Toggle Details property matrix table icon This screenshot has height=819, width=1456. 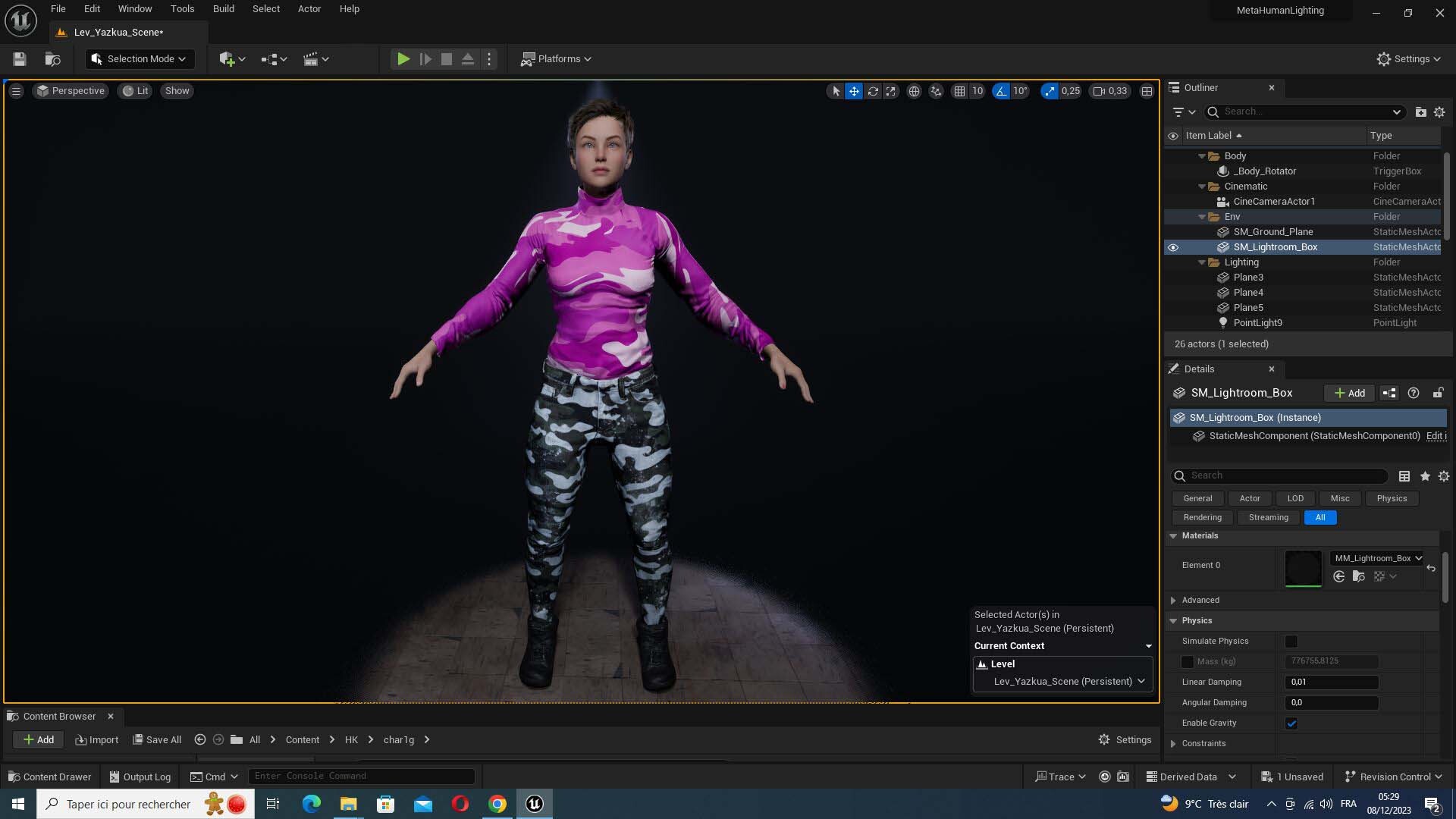pyautogui.click(x=1404, y=476)
